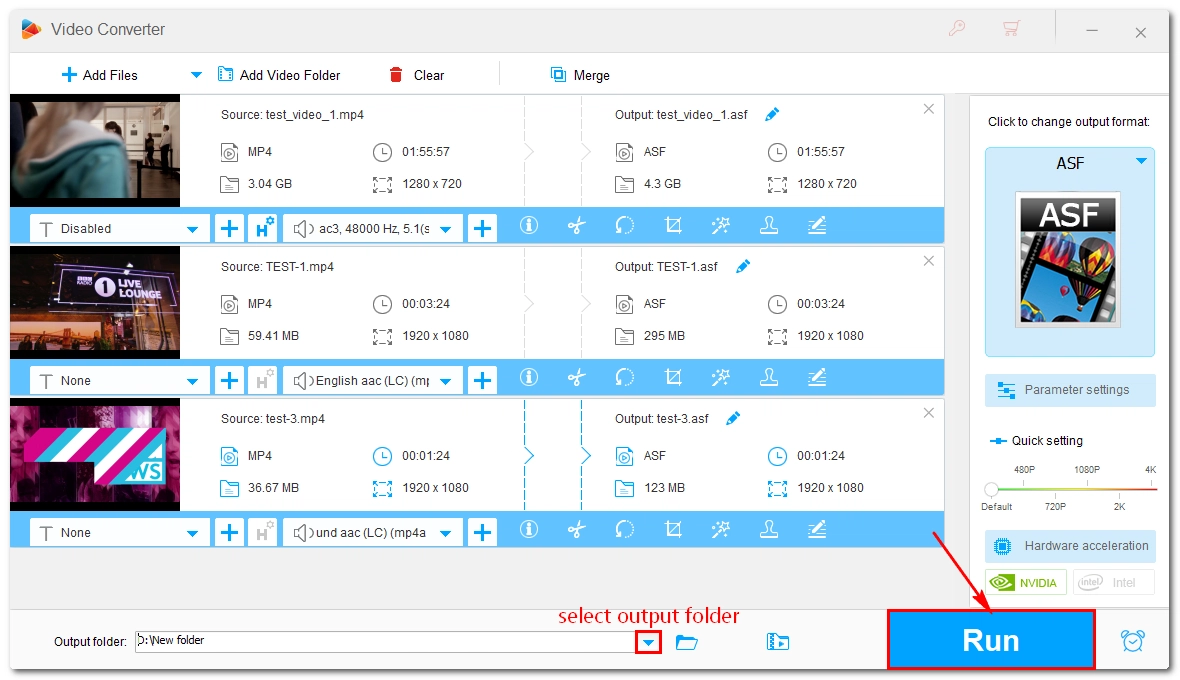Viewport: 1180px width, 680px height.
Task: Select test_video_1.mp4 thumbnail
Action: (95, 150)
